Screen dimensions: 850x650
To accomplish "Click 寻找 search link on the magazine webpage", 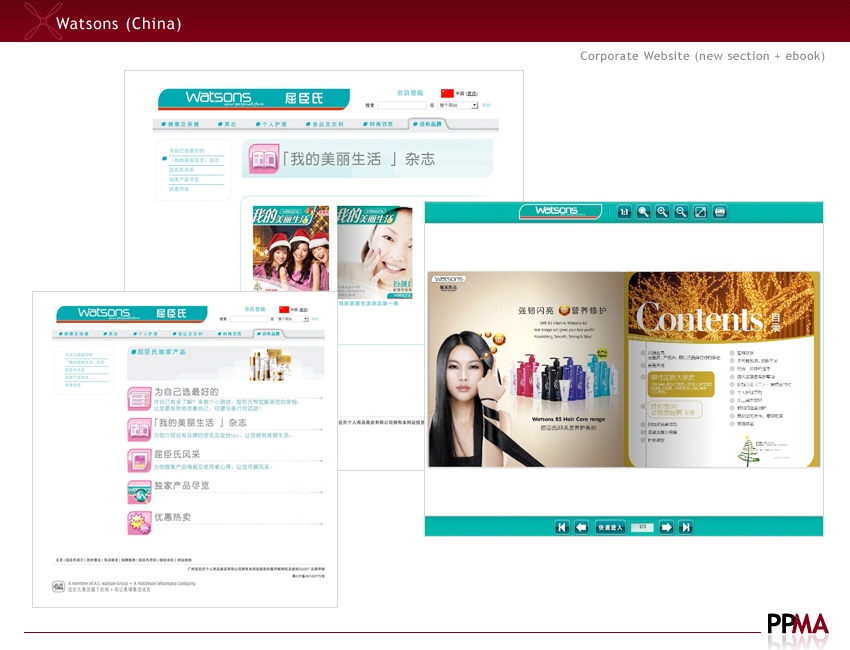I will (x=486, y=105).
